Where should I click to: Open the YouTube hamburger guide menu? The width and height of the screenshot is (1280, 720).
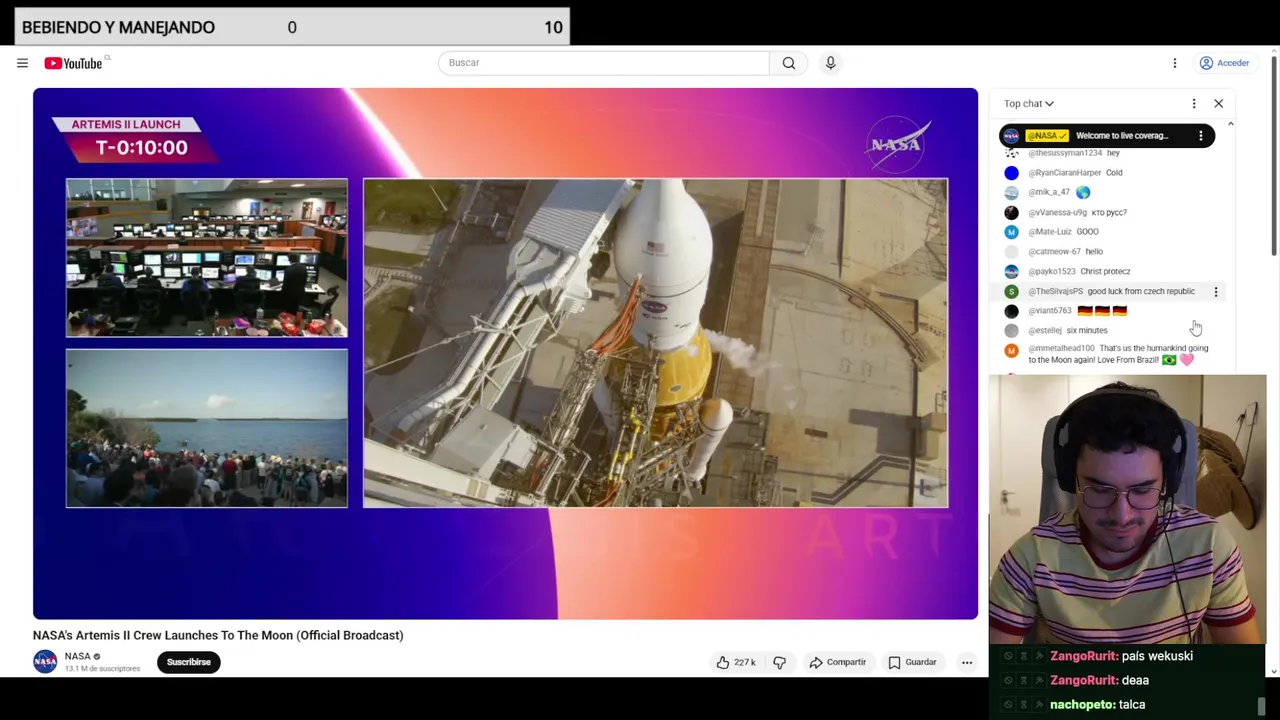tap(22, 63)
